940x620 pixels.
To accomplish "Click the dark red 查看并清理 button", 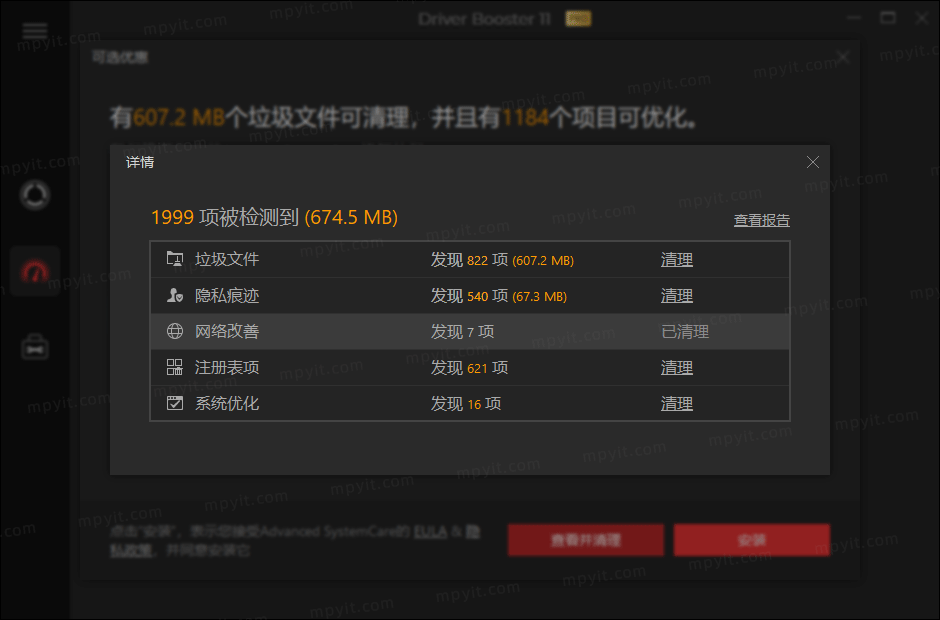I will click(x=586, y=540).
